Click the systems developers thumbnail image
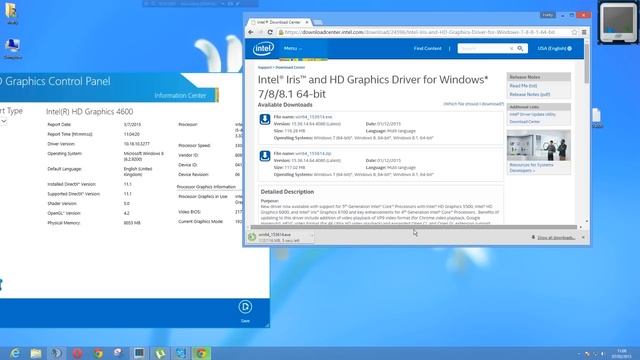640x360 pixels. tap(538, 145)
